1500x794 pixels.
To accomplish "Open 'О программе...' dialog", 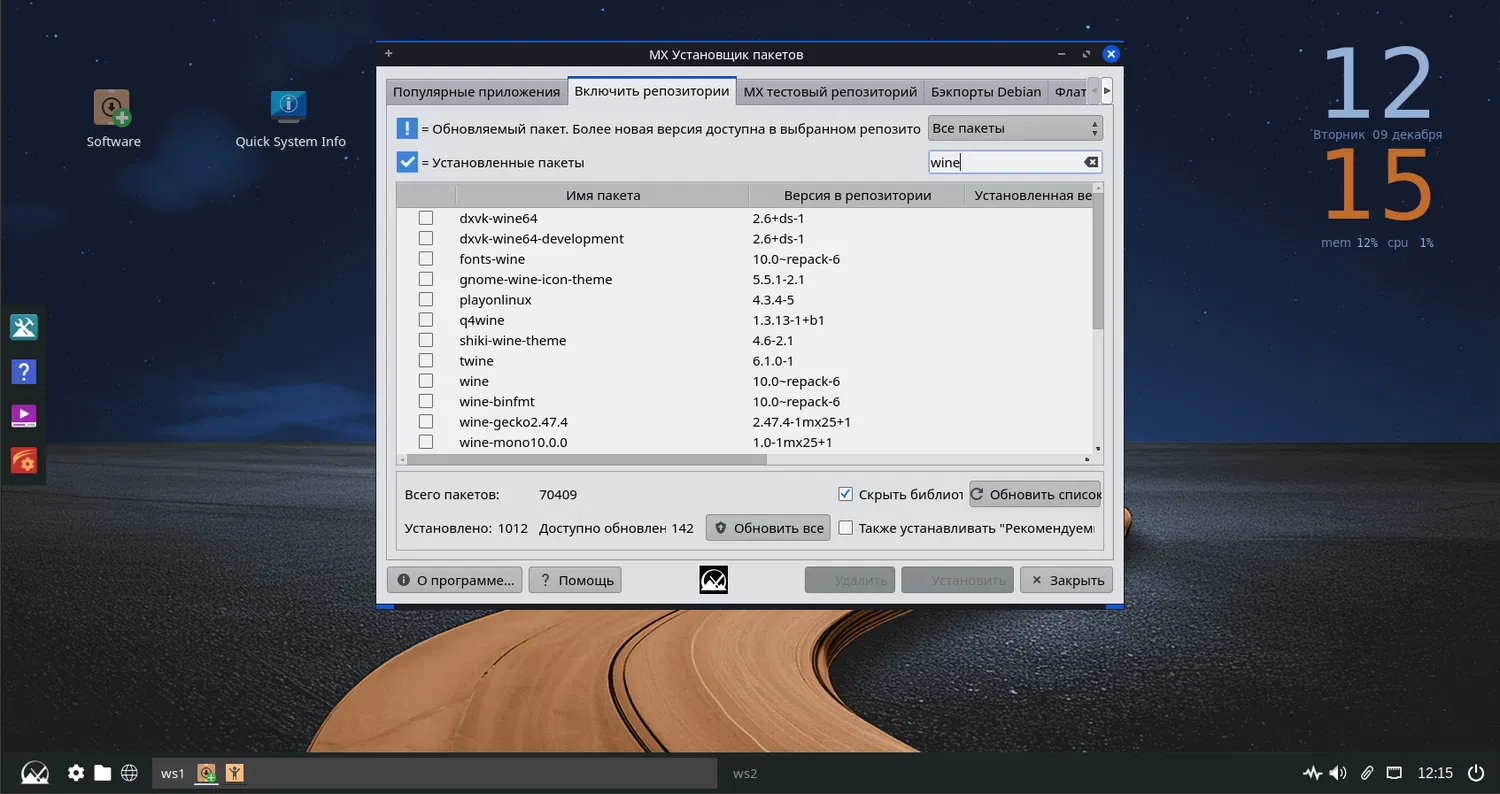I will tap(455, 580).
